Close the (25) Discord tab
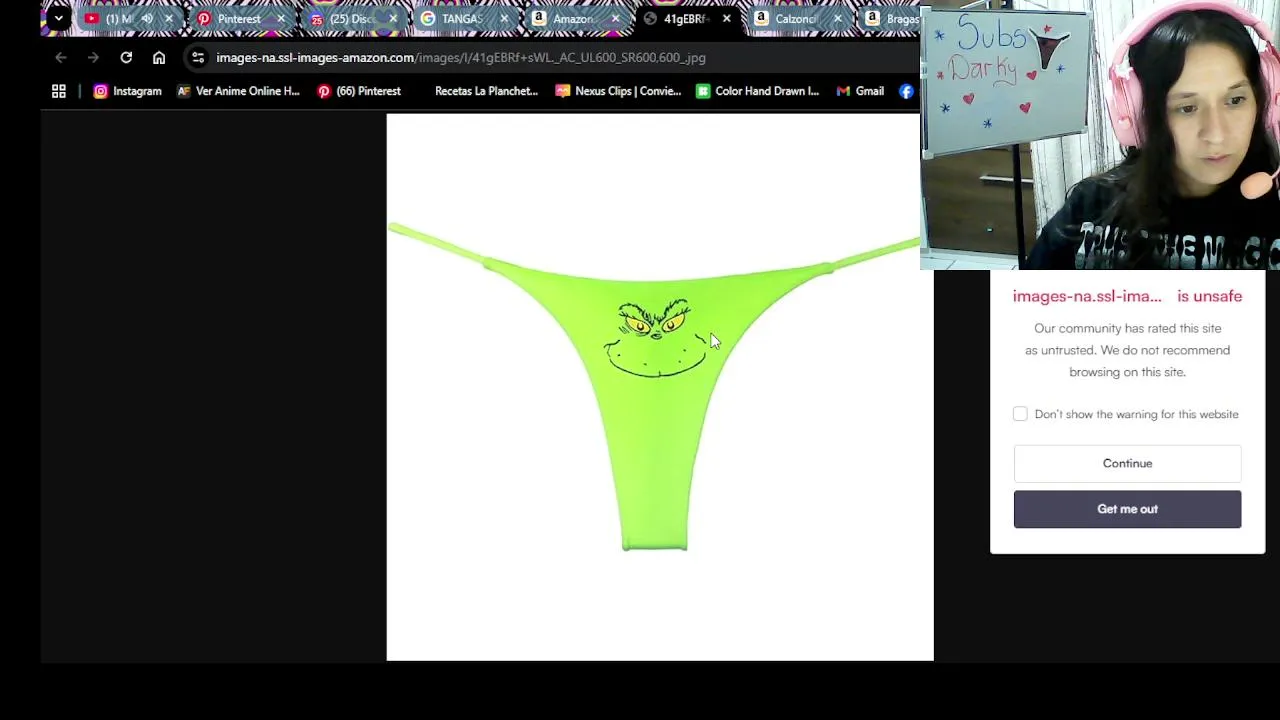Image resolution: width=1280 pixels, height=720 pixels. coord(393,18)
